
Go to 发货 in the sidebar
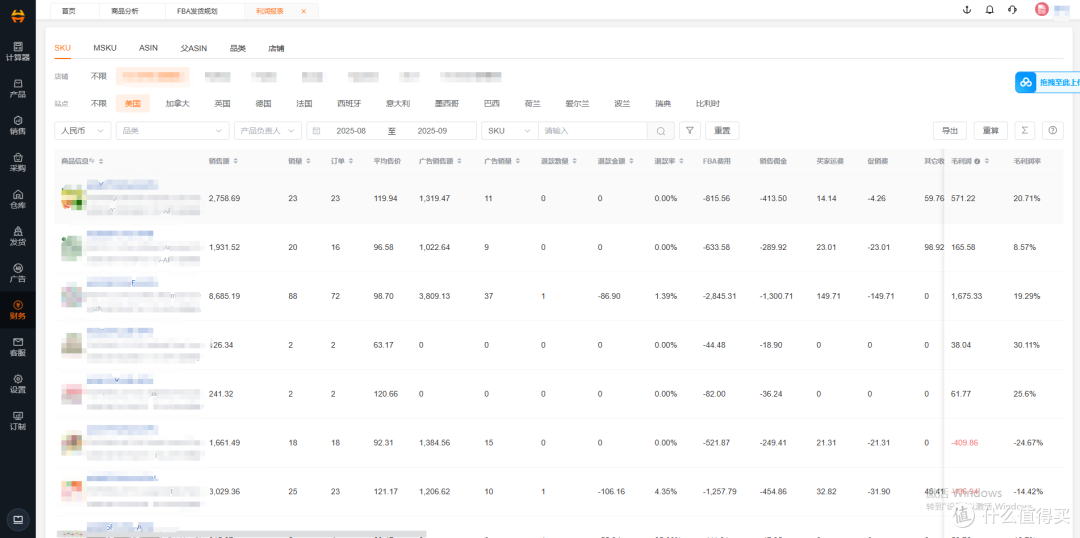18,237
